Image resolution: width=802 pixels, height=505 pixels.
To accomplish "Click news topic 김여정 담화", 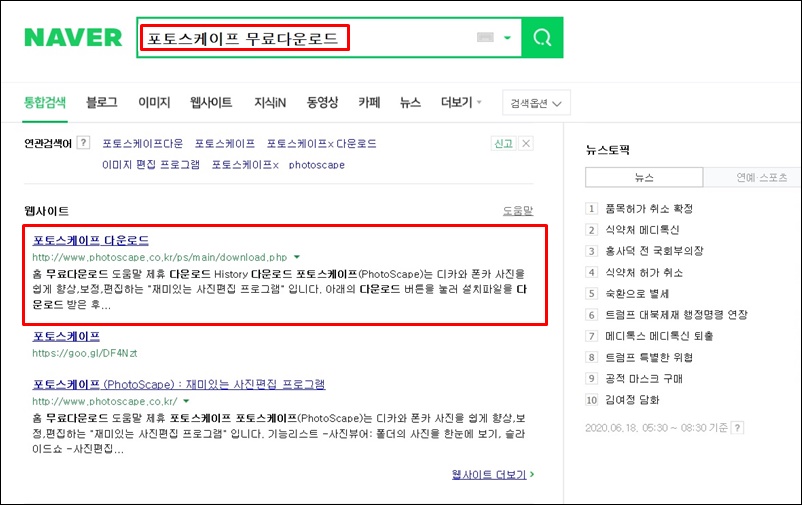I will 632,400.
